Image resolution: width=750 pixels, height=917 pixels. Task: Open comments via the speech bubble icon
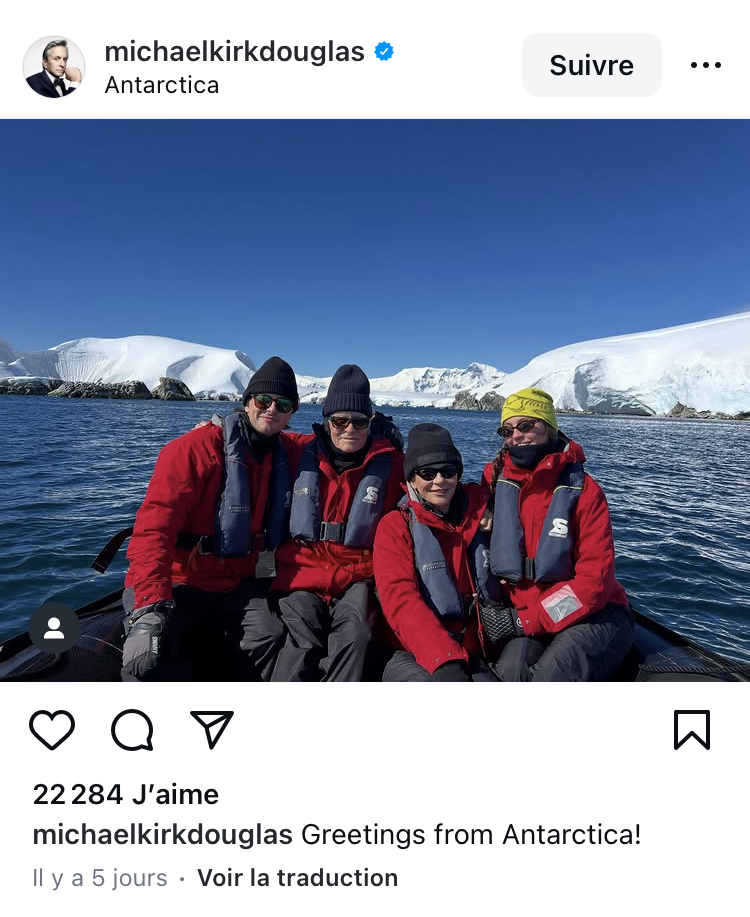point(132,729)
